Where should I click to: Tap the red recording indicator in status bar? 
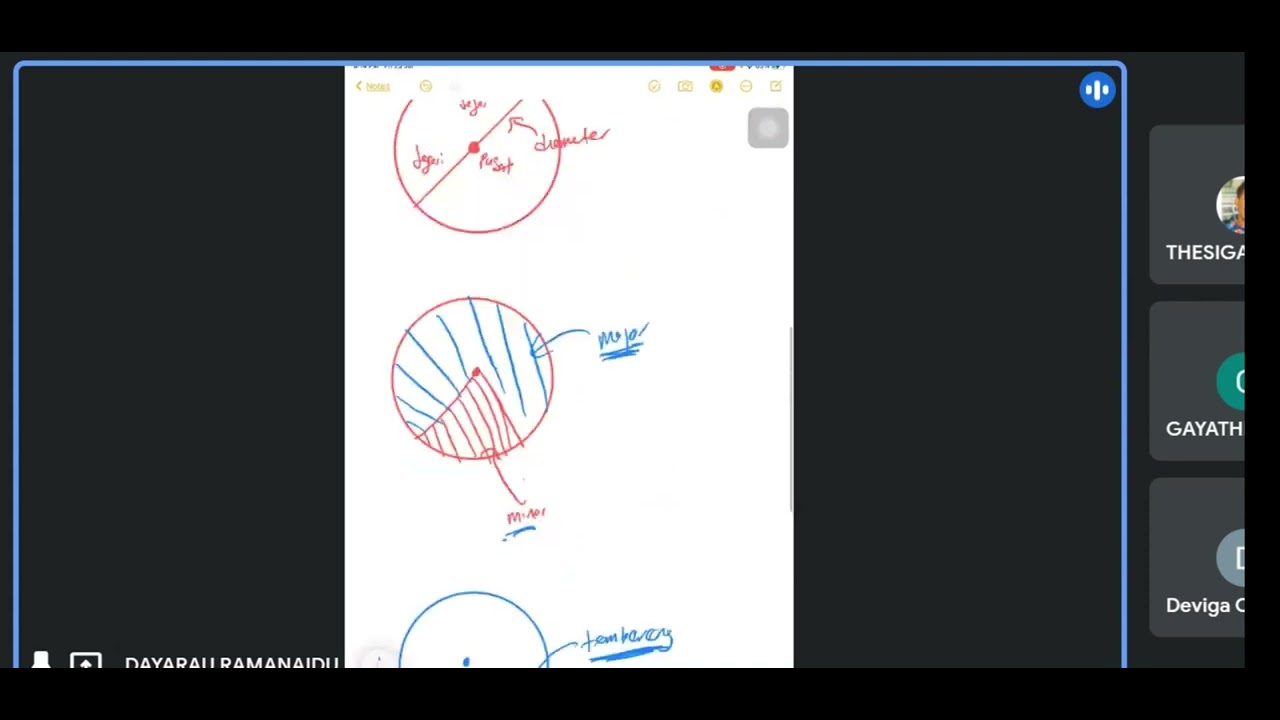[722, 67]
